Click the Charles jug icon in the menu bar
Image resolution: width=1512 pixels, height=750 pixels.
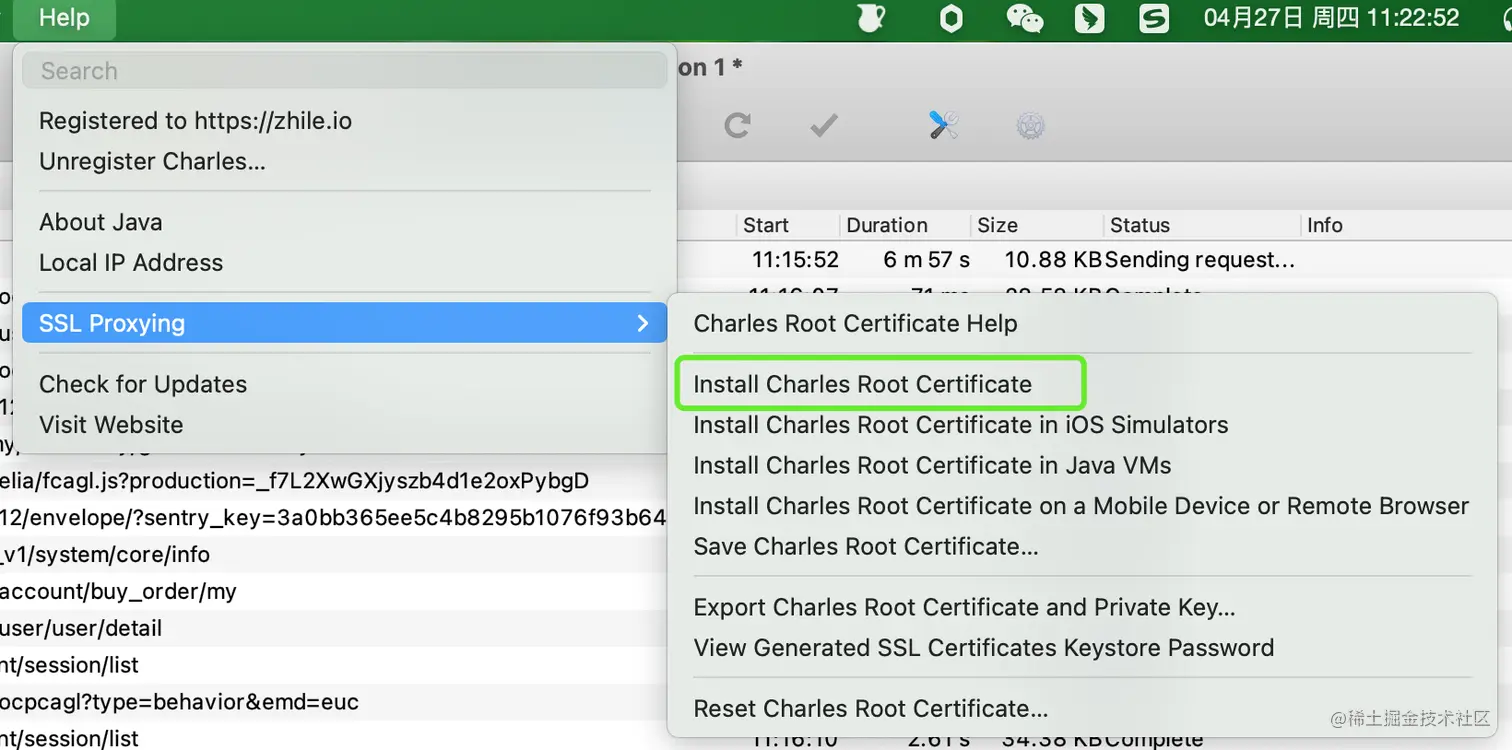tap(871, 18)
